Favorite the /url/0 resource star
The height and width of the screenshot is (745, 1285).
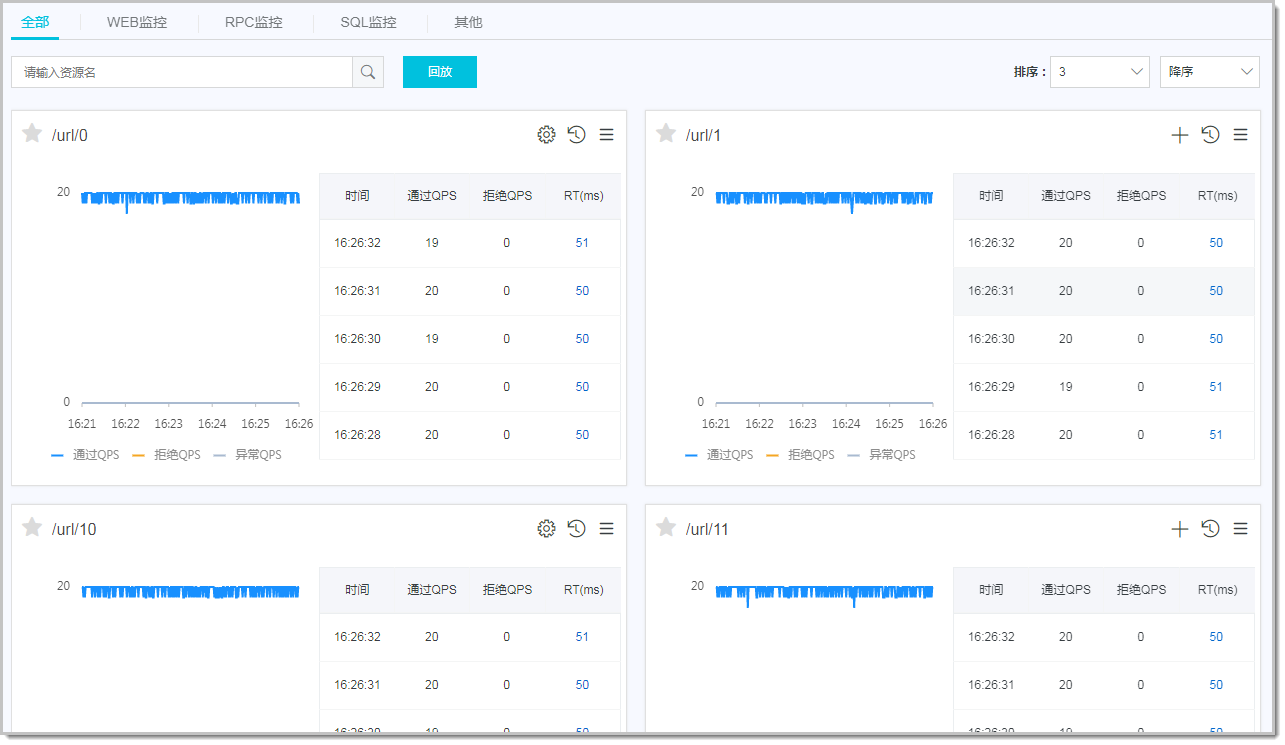[32, 134]
